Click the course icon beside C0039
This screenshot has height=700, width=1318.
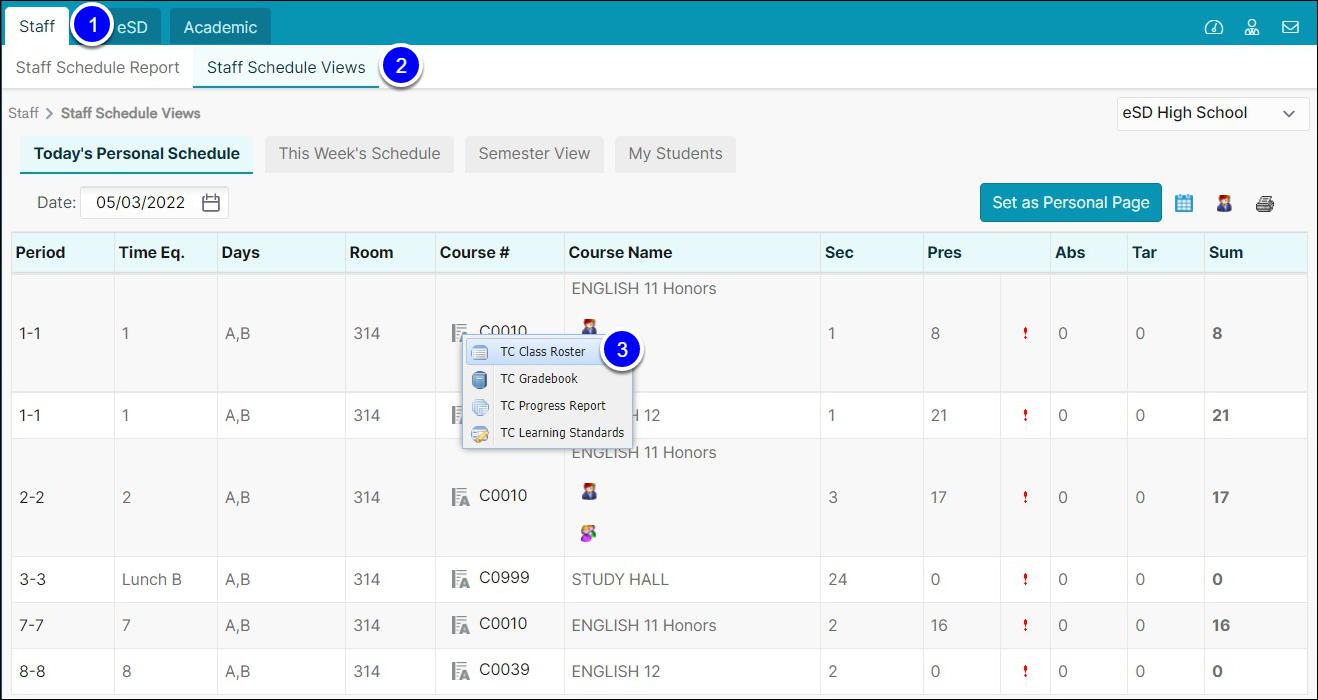[460, 671]
